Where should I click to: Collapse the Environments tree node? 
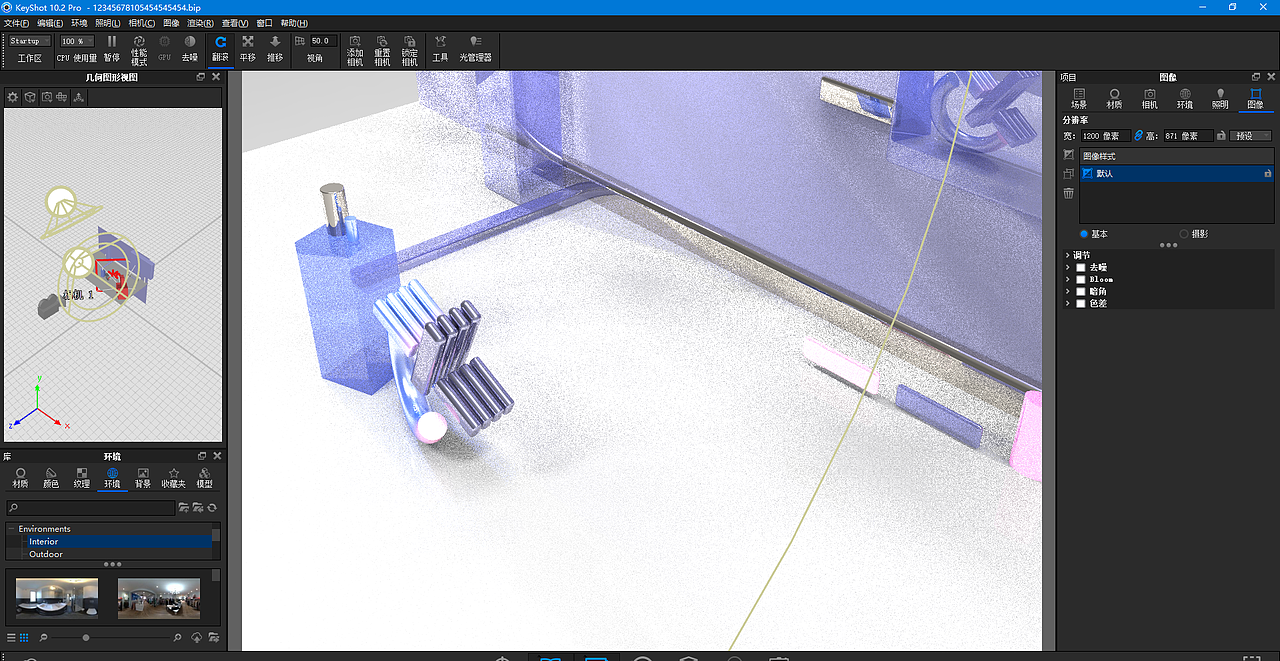click(x=12, y=528)
